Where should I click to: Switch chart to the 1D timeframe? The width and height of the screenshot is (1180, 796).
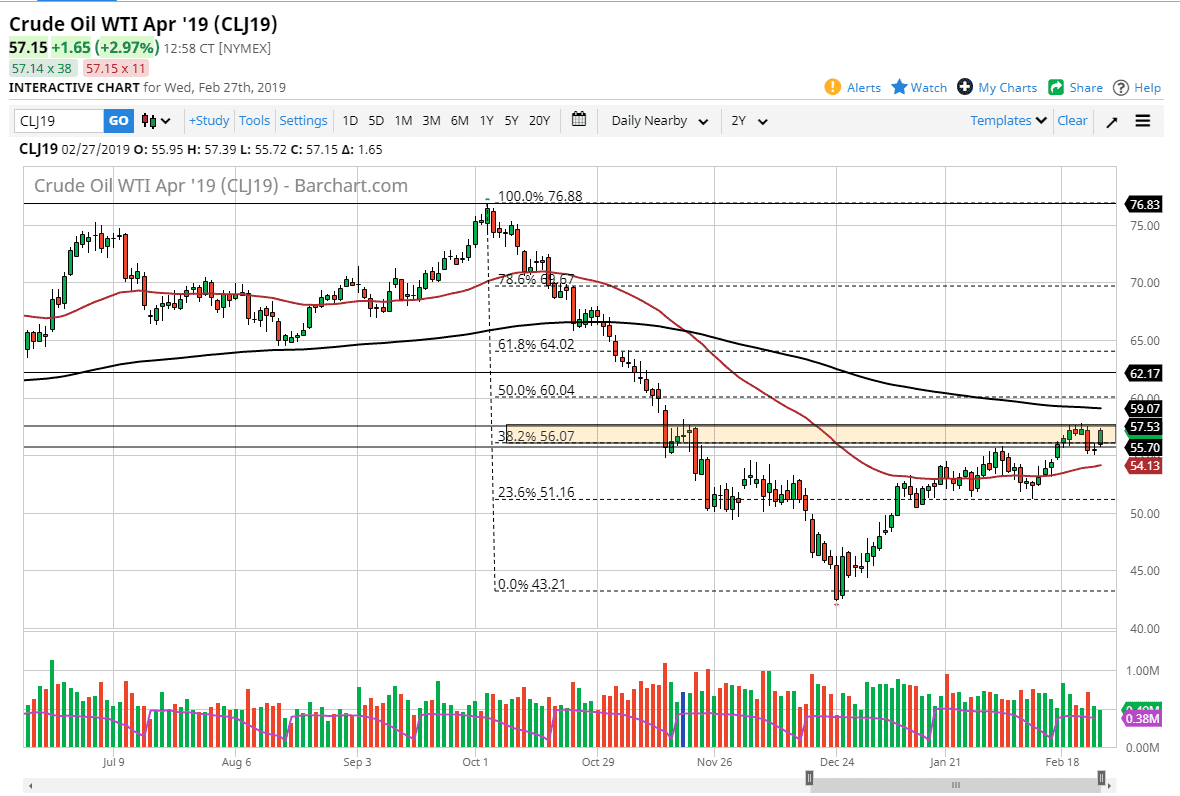click(350, 120)
